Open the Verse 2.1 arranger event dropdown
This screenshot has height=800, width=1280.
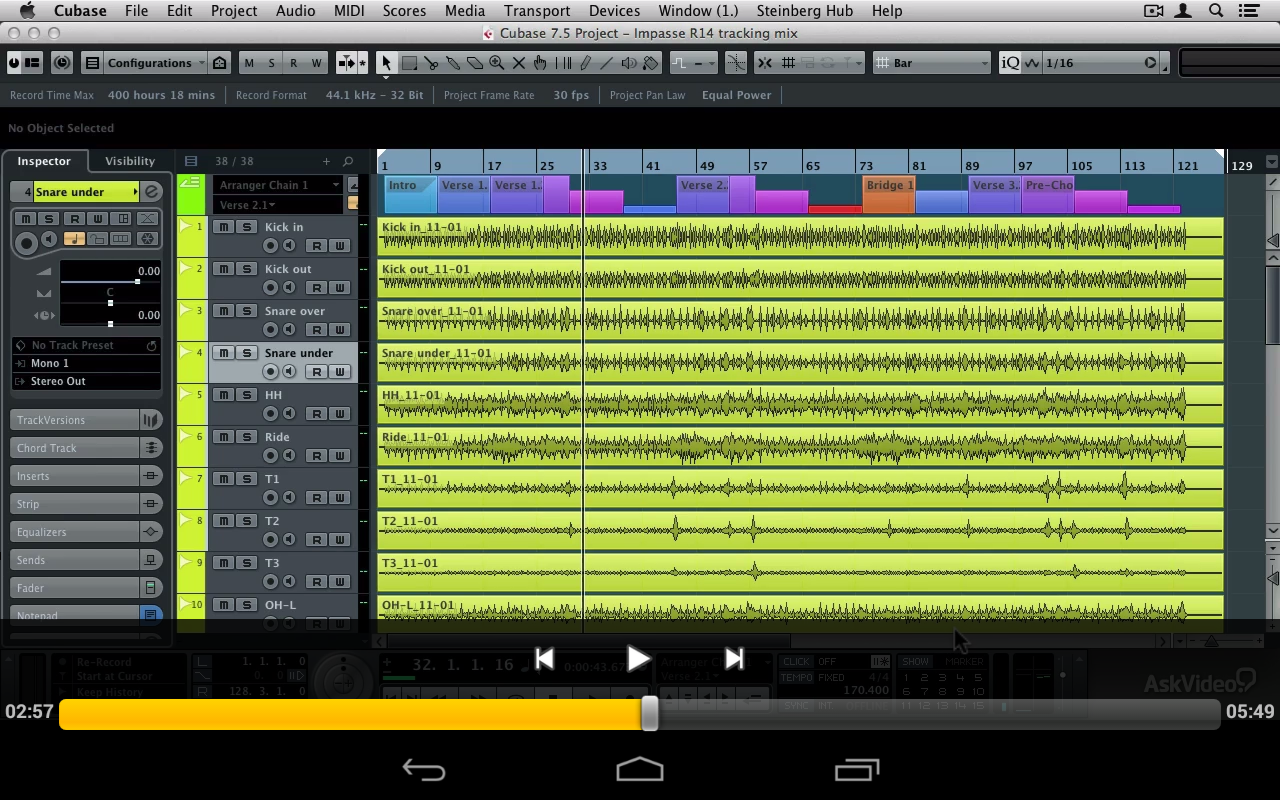pyautogui.click(x=278, y=205)
